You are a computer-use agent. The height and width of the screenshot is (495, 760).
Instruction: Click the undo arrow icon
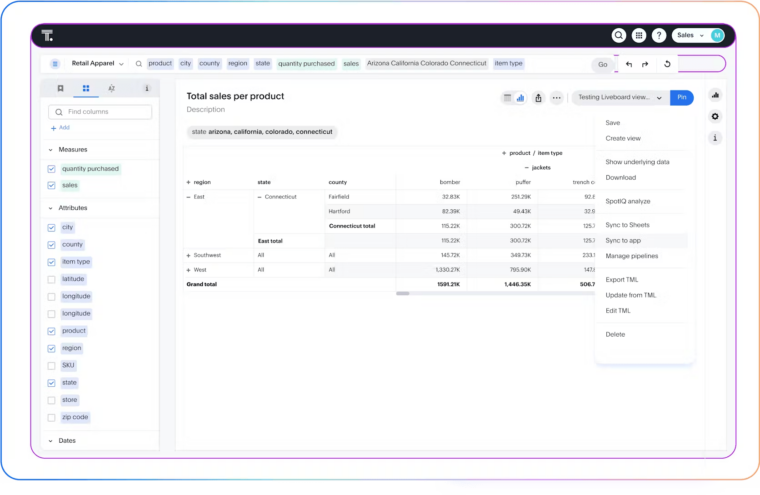point(629,64)
